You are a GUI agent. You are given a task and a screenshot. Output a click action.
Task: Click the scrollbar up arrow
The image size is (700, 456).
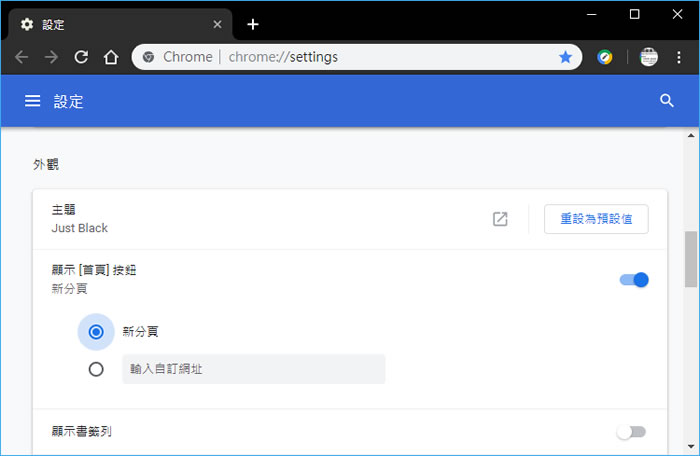(691, 135)
